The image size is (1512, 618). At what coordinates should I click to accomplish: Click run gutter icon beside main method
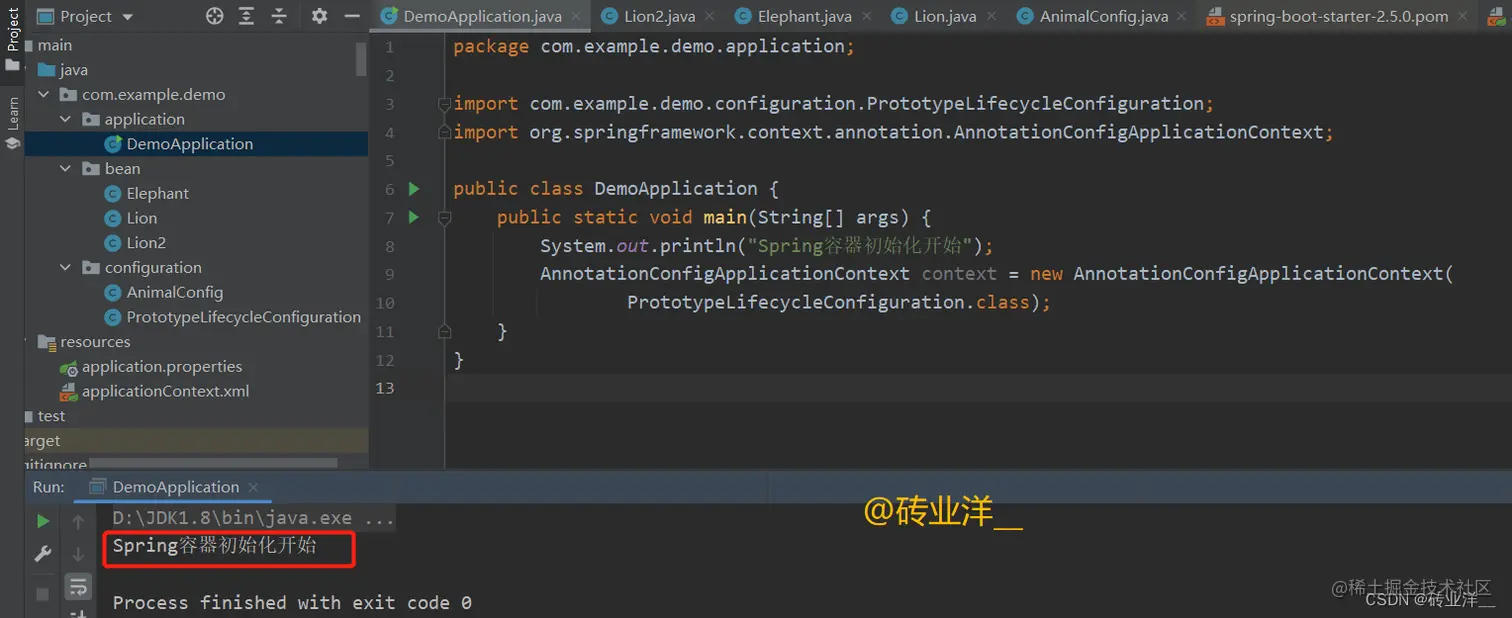click(x=415, y=217)
